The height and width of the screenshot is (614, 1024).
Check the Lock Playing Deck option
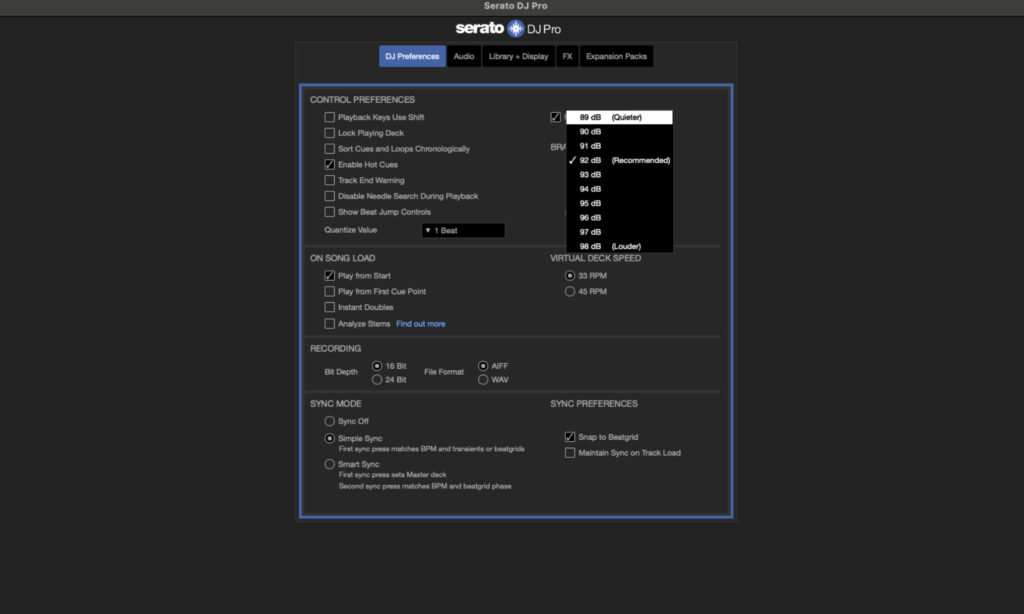click(x=329, y=132)
